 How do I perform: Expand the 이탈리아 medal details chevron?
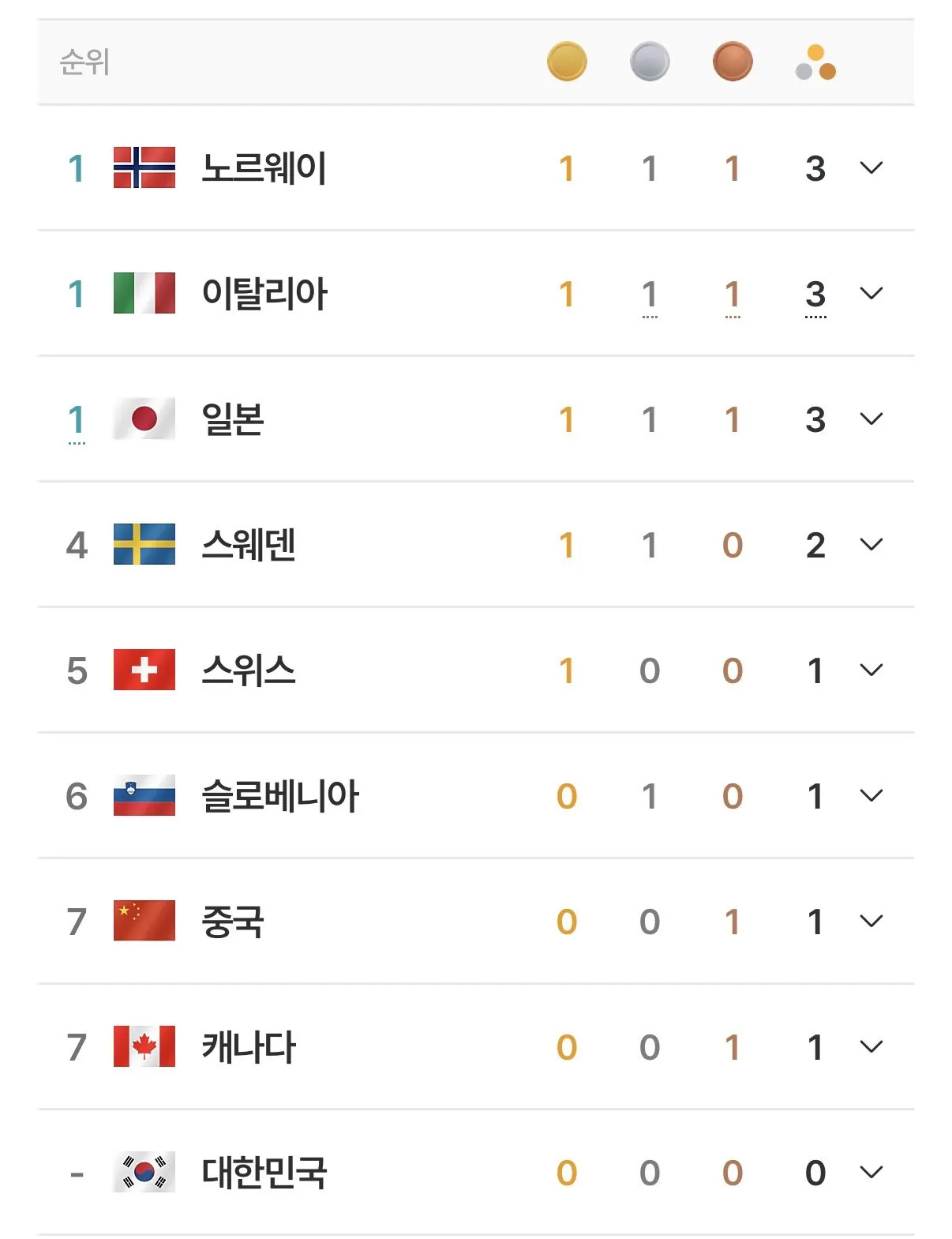[x=871, y=293]
